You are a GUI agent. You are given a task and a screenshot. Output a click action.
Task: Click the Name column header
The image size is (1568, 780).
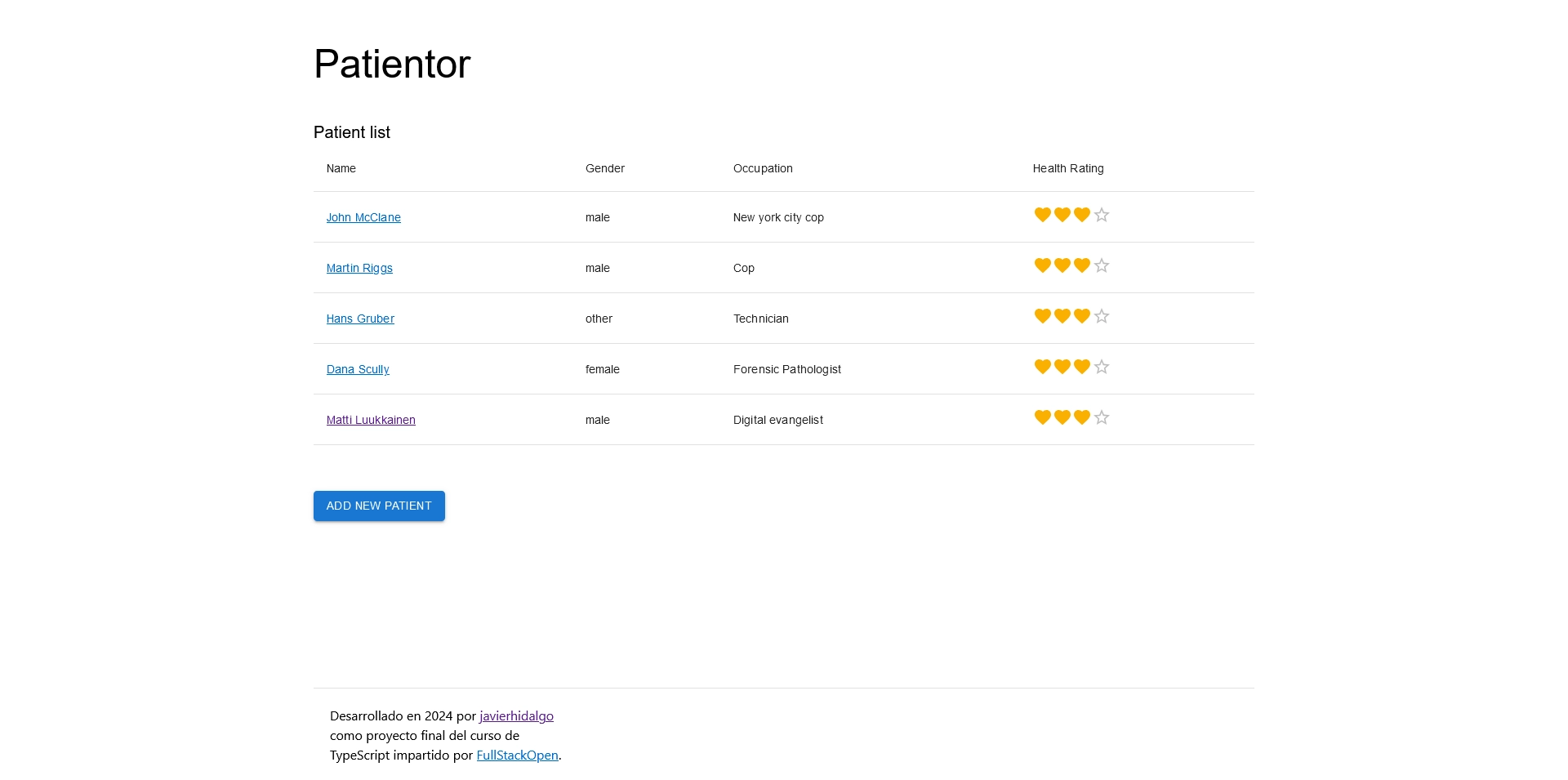click(x=341, y=168)
